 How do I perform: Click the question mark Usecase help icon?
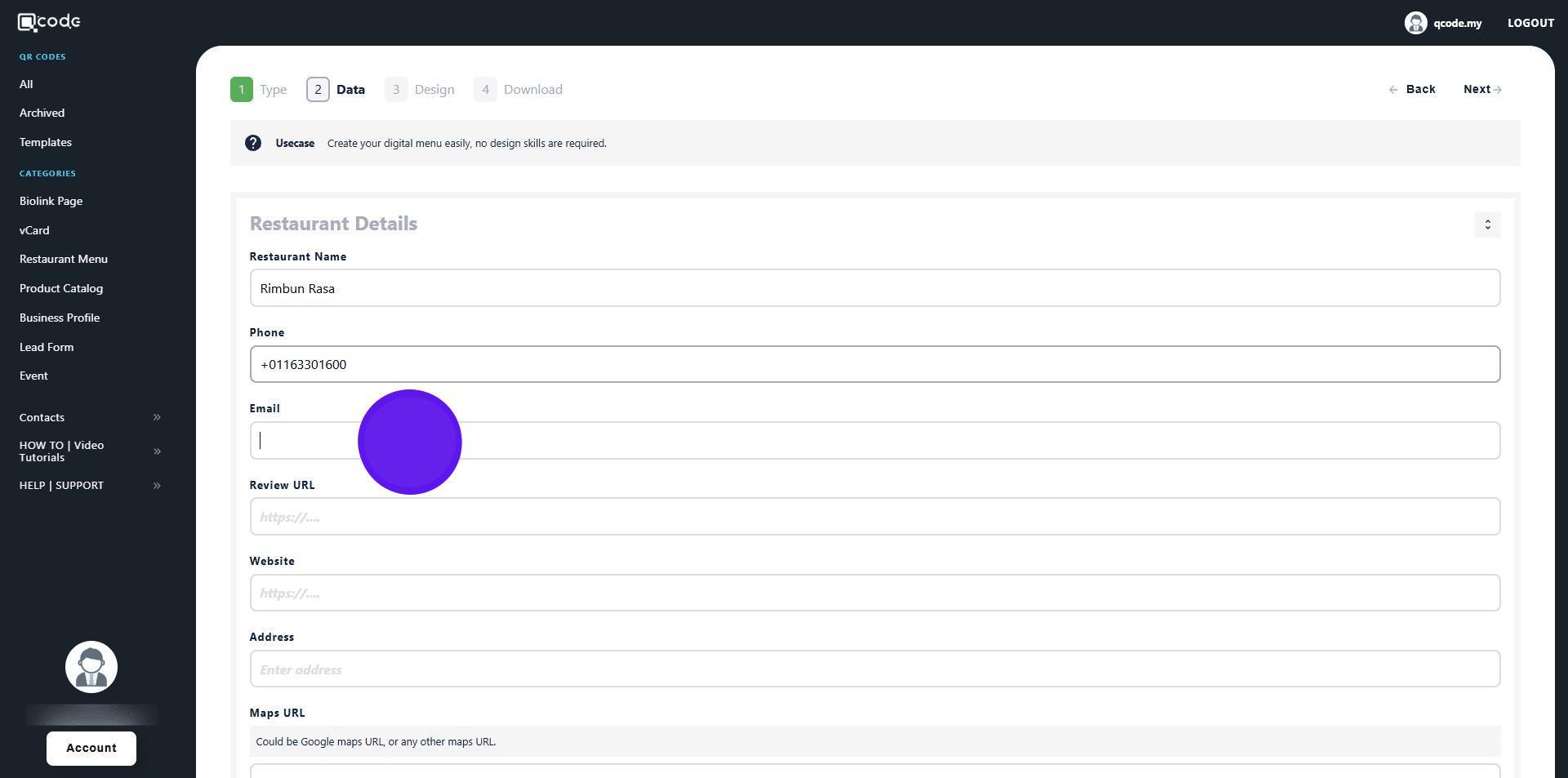click(x=253, y=144)
